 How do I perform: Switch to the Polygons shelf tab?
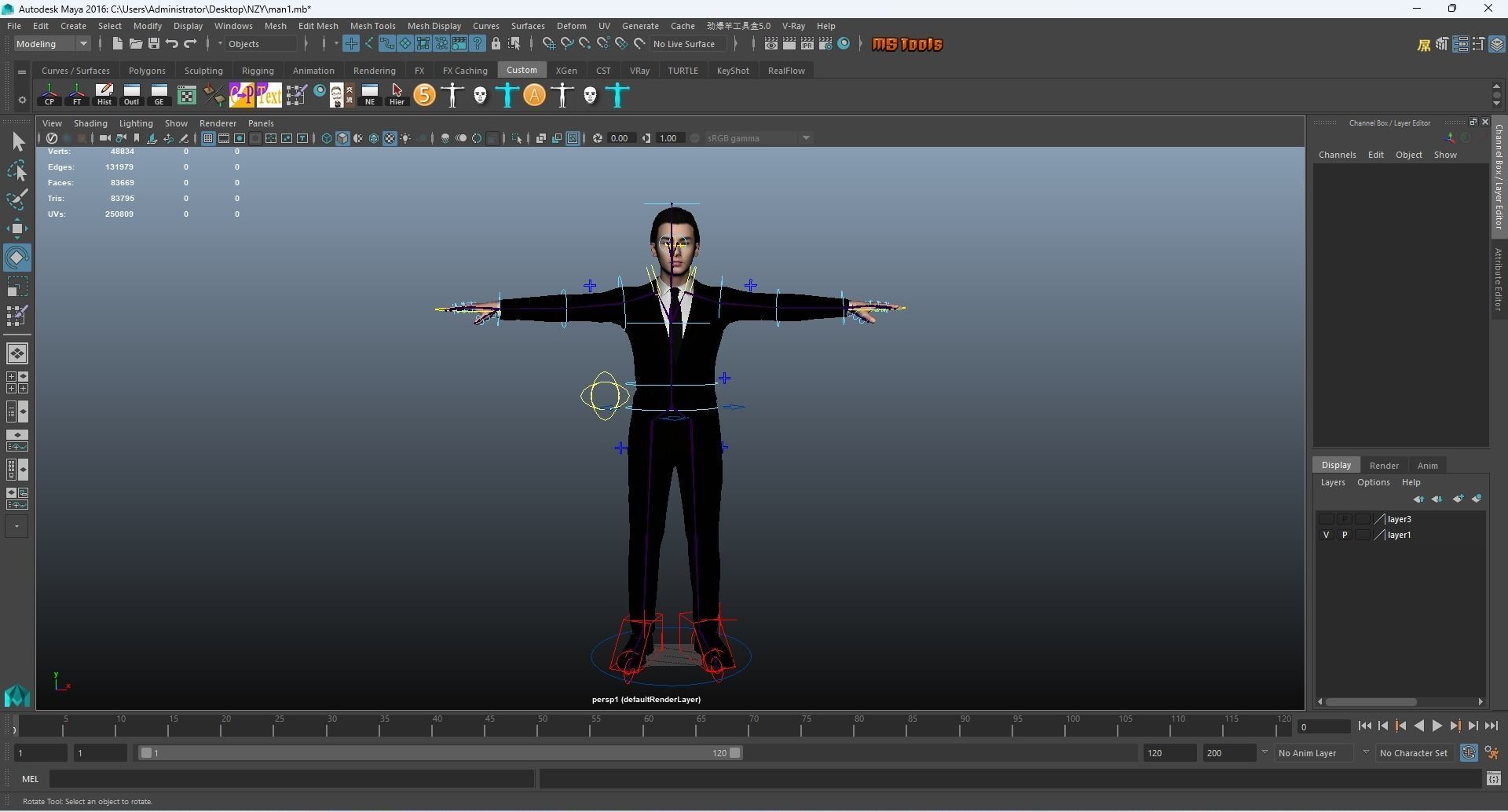147,71
